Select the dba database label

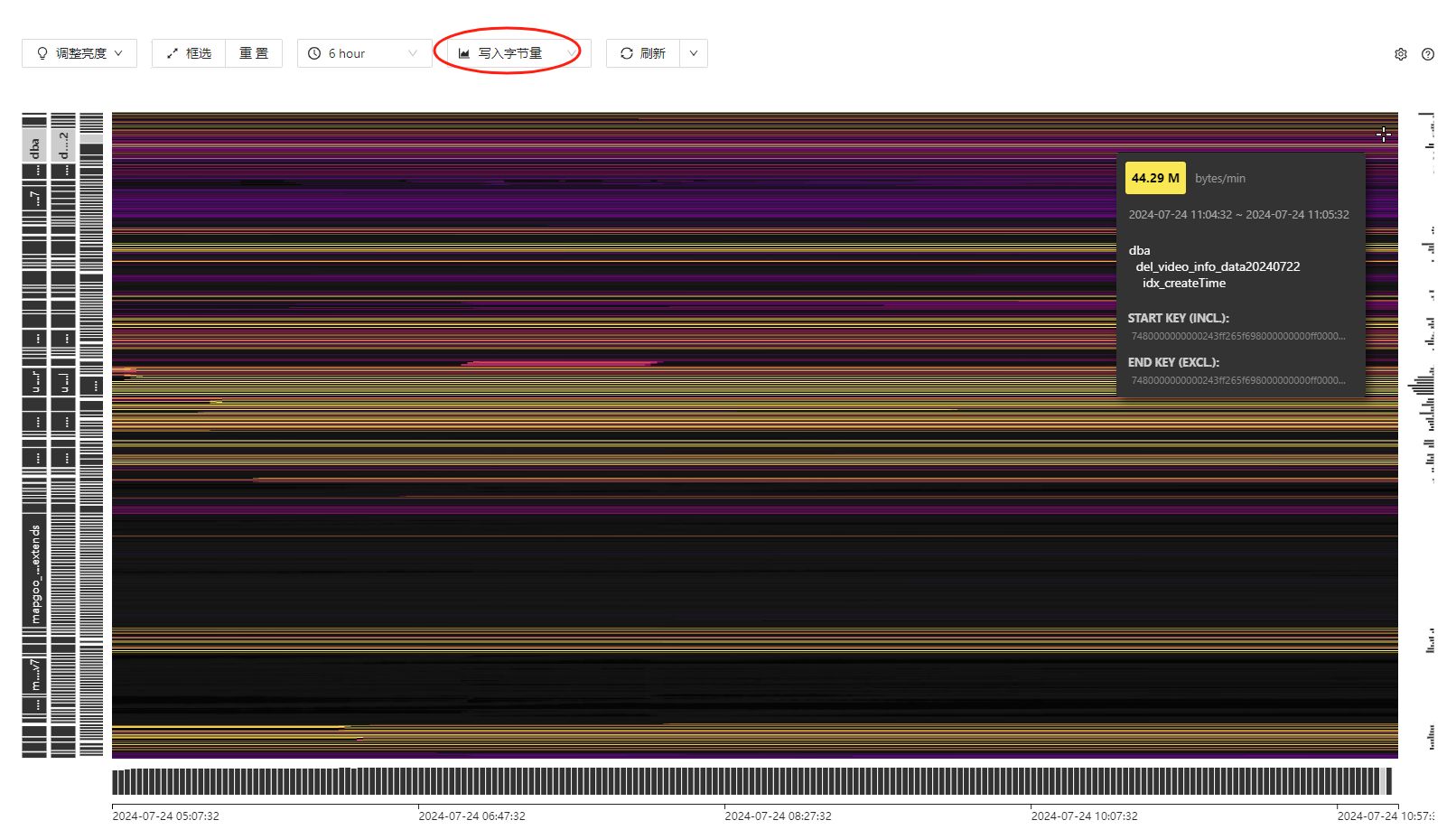pos(34,144)
